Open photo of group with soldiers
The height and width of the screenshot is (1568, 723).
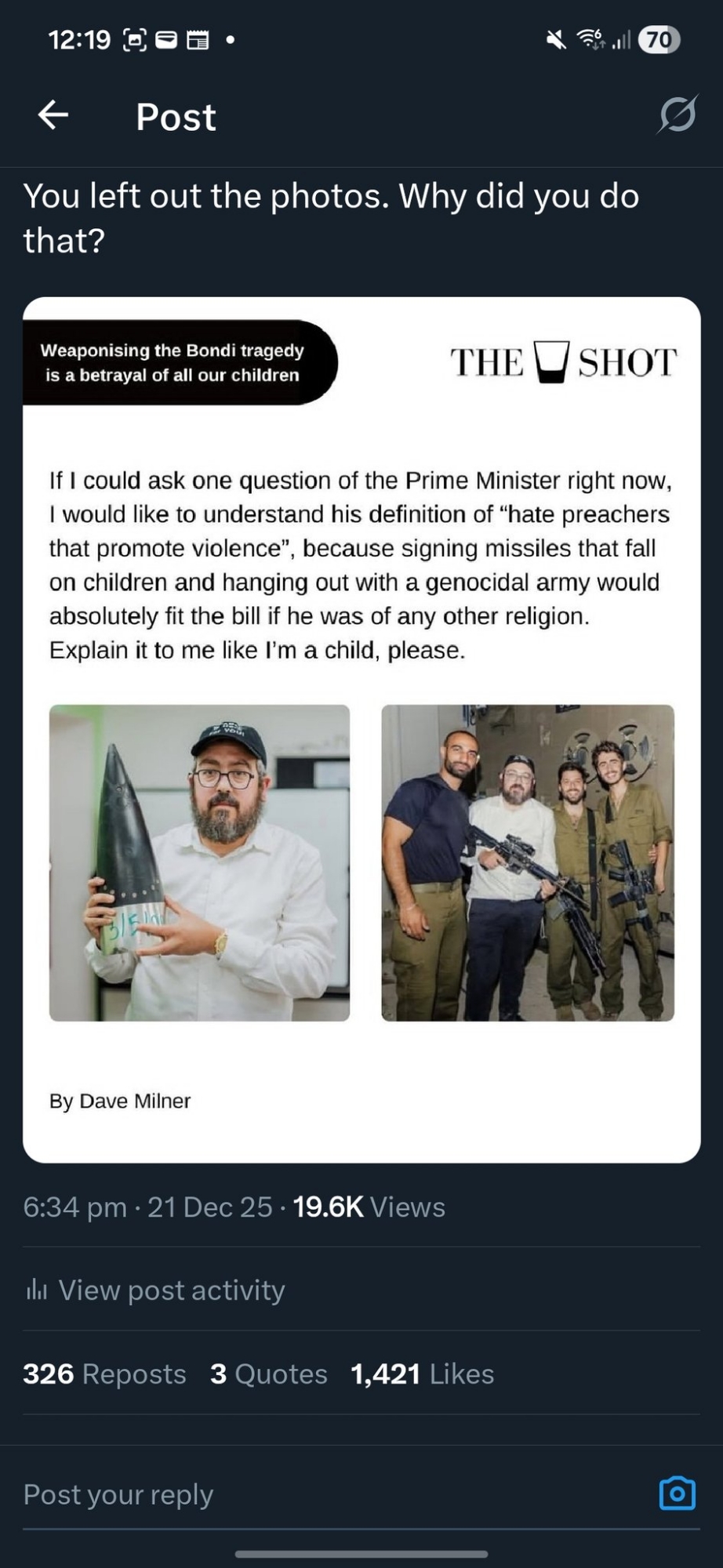point(528,862)
